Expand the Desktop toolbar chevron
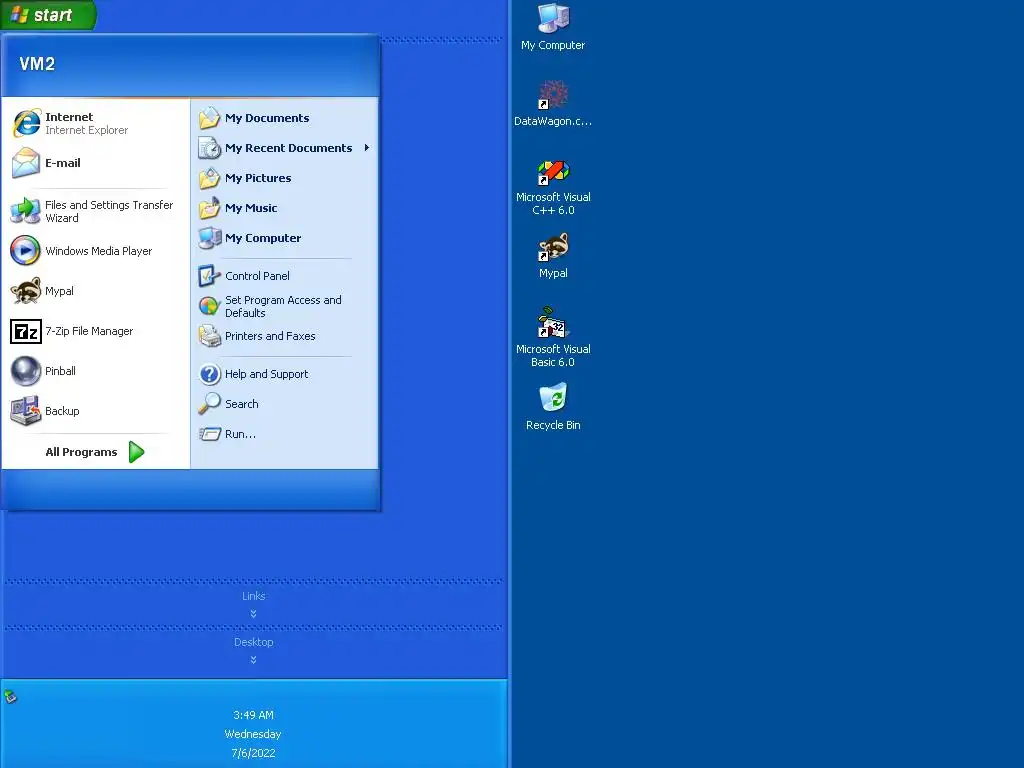 [x=253, y=660]
